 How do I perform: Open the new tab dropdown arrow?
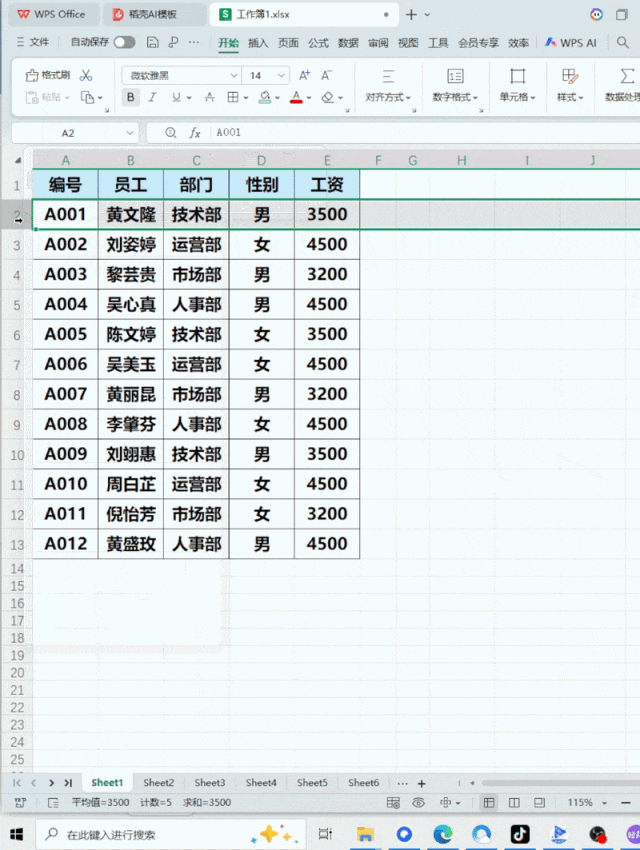tap(427, 15)
